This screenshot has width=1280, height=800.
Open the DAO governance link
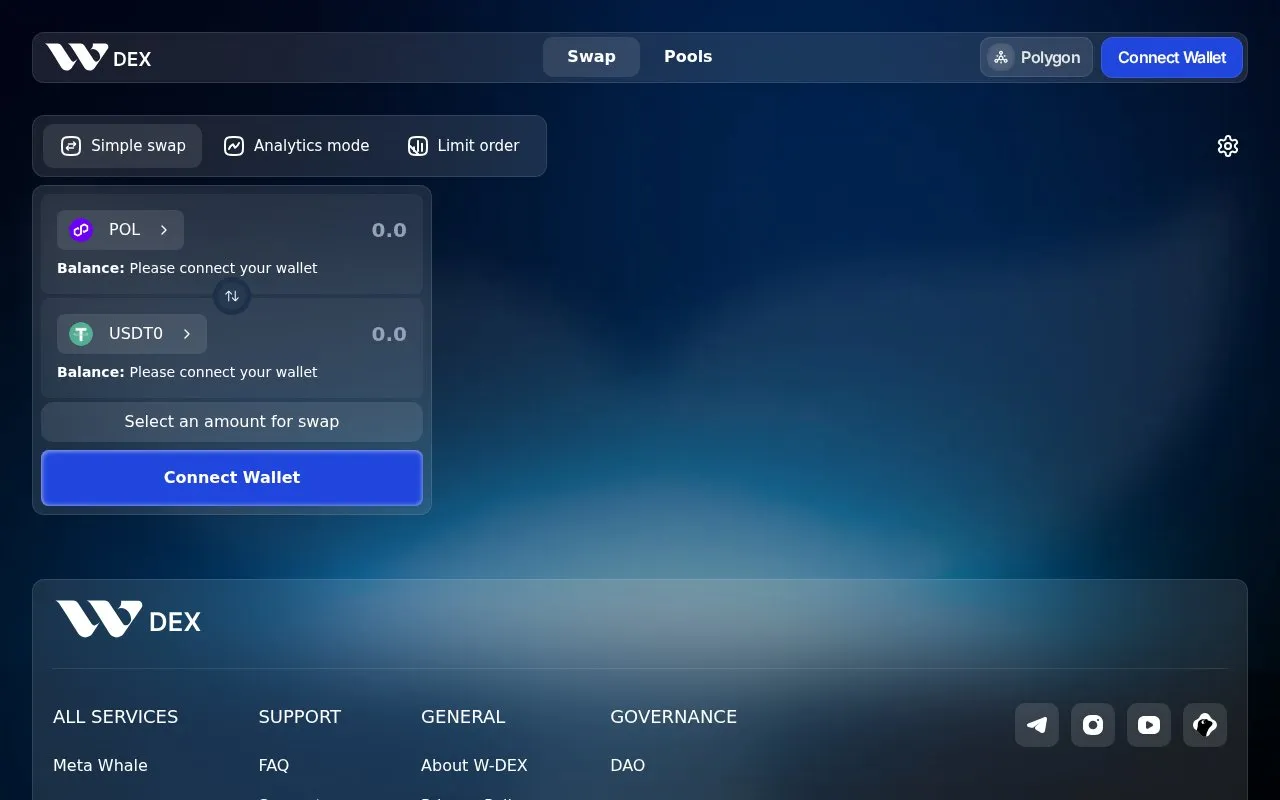coord(628,765)
